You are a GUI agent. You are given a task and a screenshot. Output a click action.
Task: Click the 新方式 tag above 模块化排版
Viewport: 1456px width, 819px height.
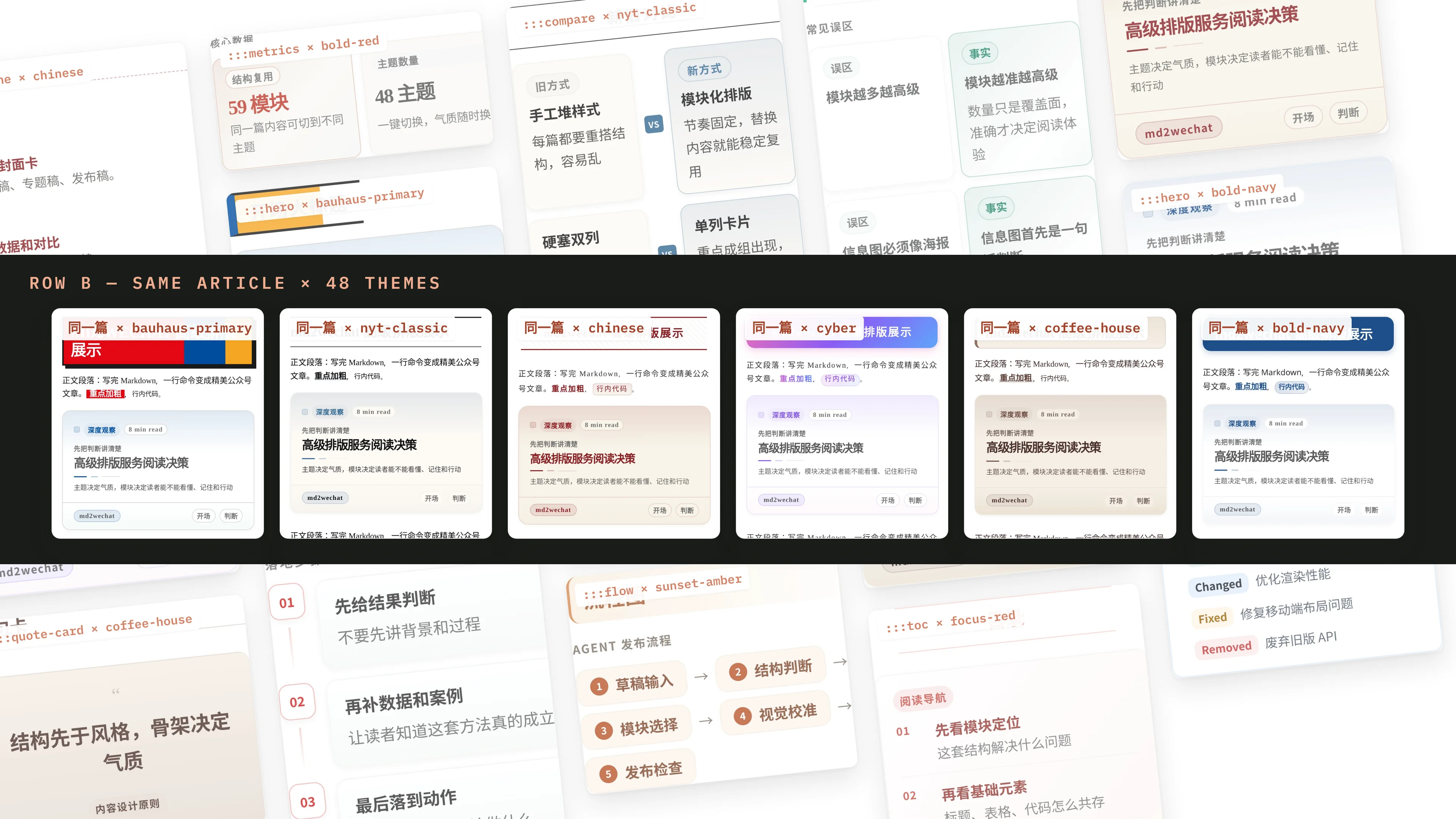coord(704,69)
